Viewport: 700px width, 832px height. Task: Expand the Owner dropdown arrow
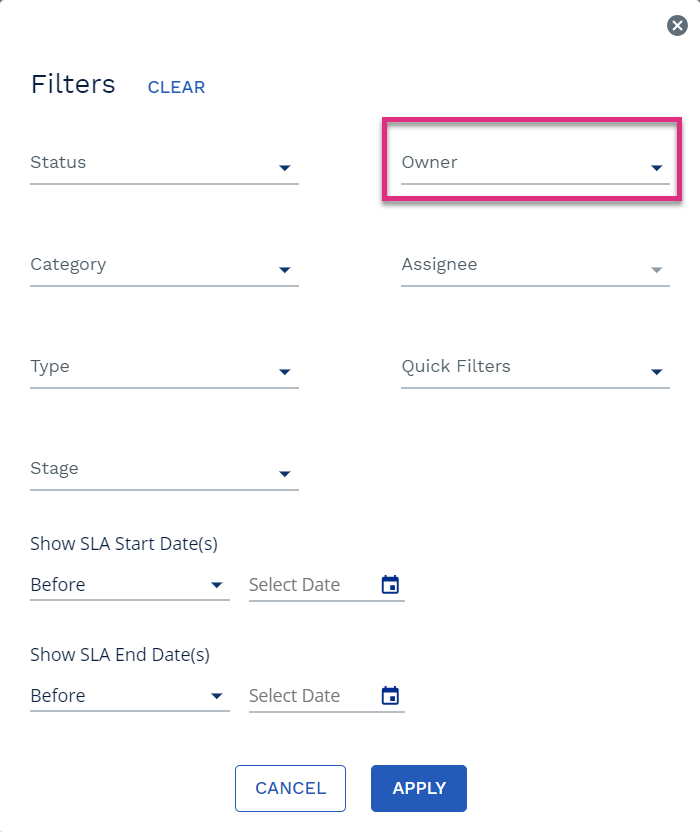click(657, 168)
